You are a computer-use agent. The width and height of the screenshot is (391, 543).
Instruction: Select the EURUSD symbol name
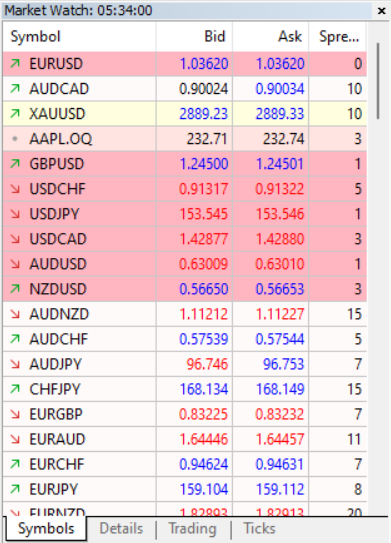[x=56, y=64]
